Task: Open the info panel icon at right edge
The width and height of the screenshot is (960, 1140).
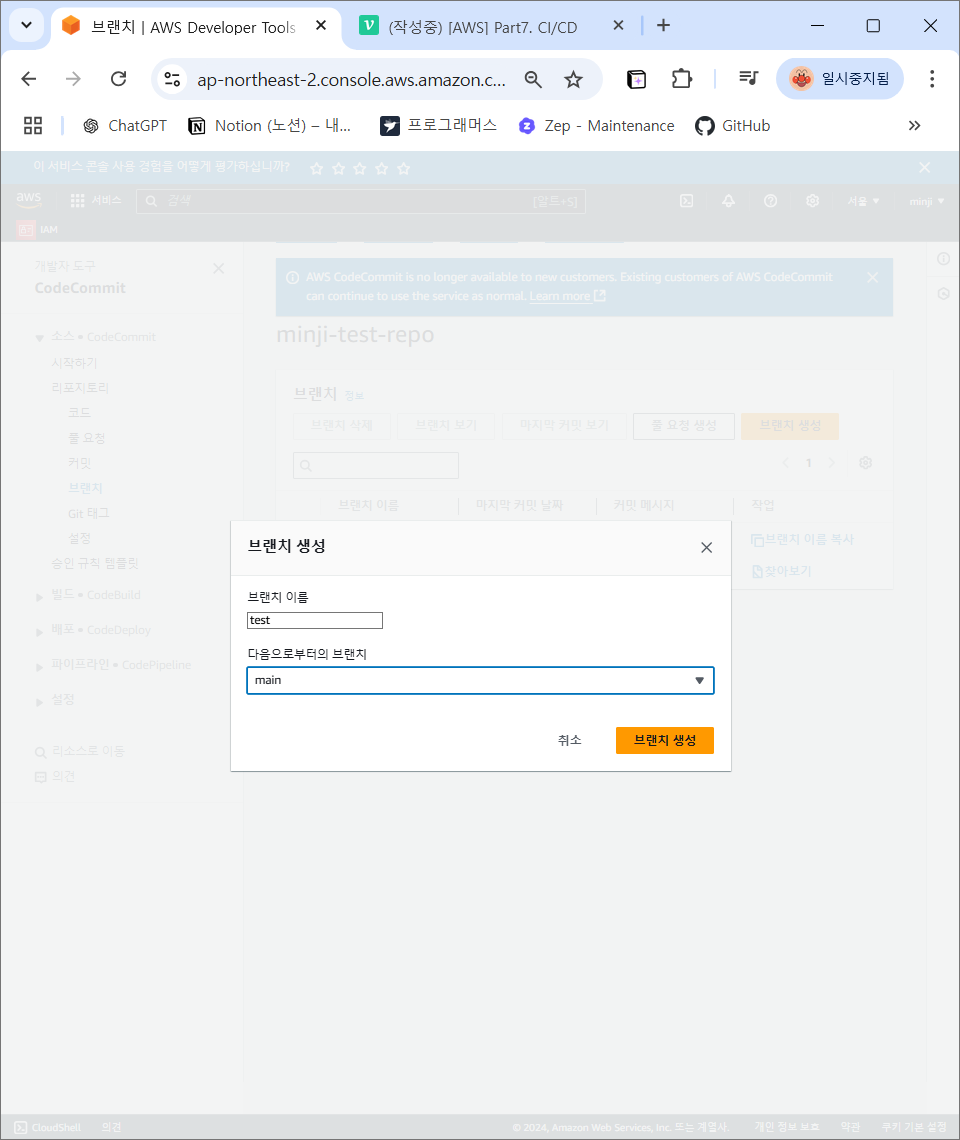Action: 943,259
